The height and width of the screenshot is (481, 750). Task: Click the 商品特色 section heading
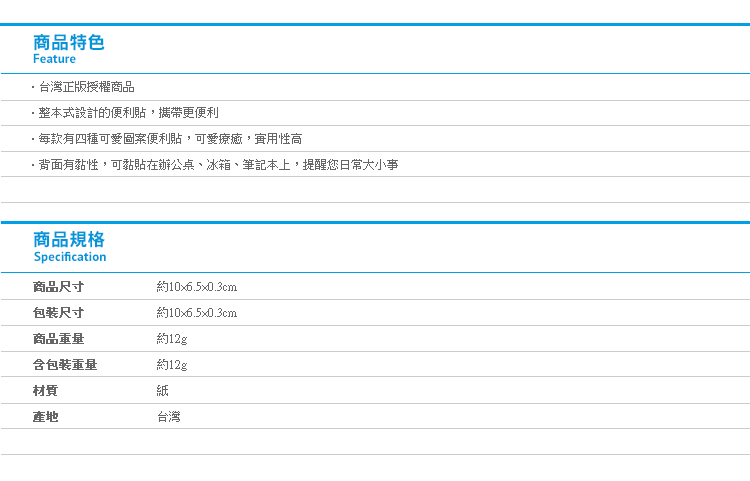[x=68, y=43]
